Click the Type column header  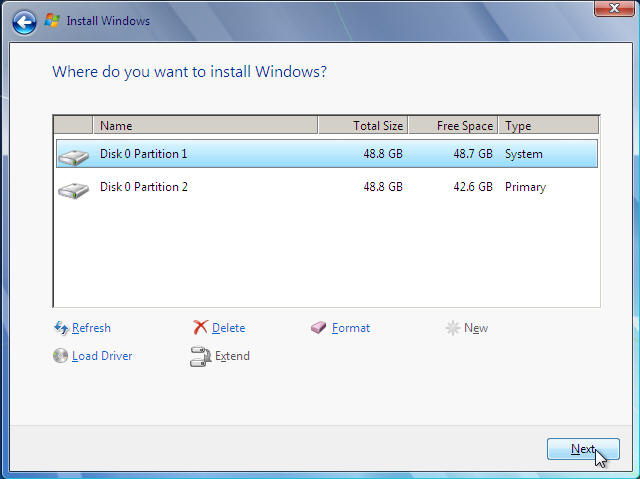[x=548, y=126]
